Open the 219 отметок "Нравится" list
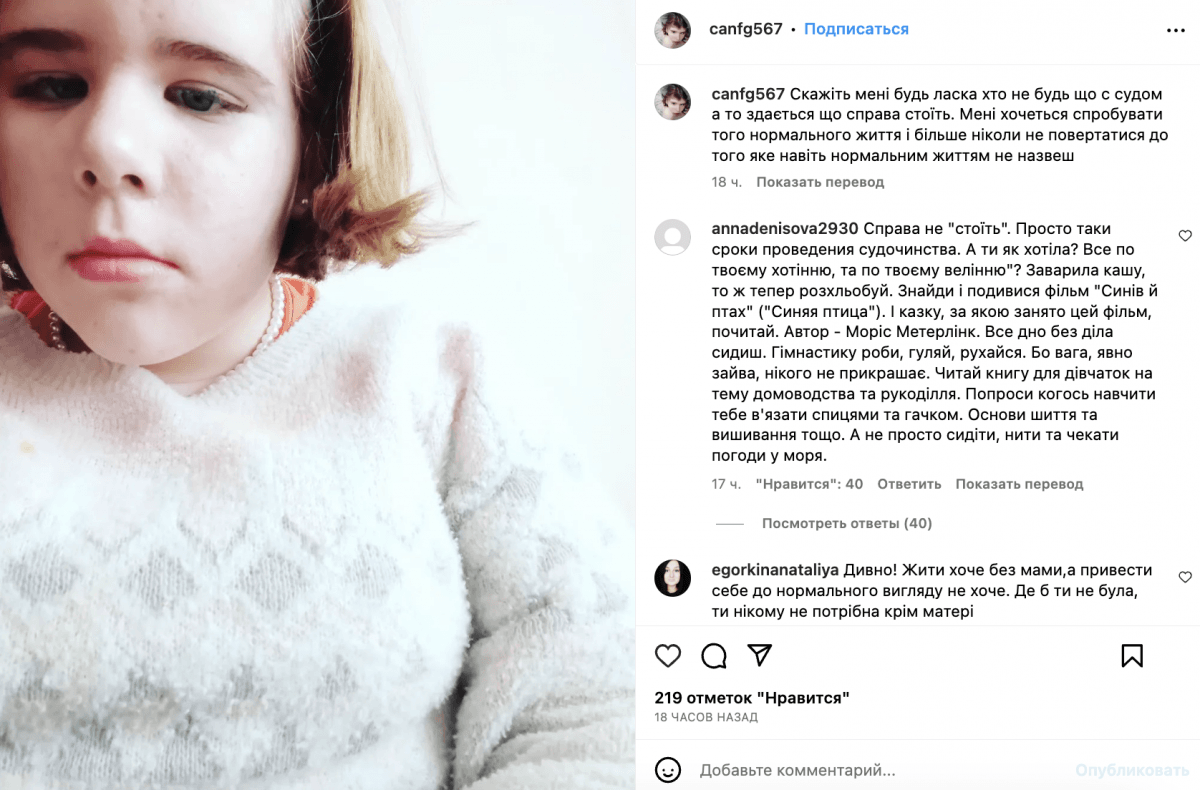Image resolution: width=1200 pixels, height=790 pixels. [752, 697]
